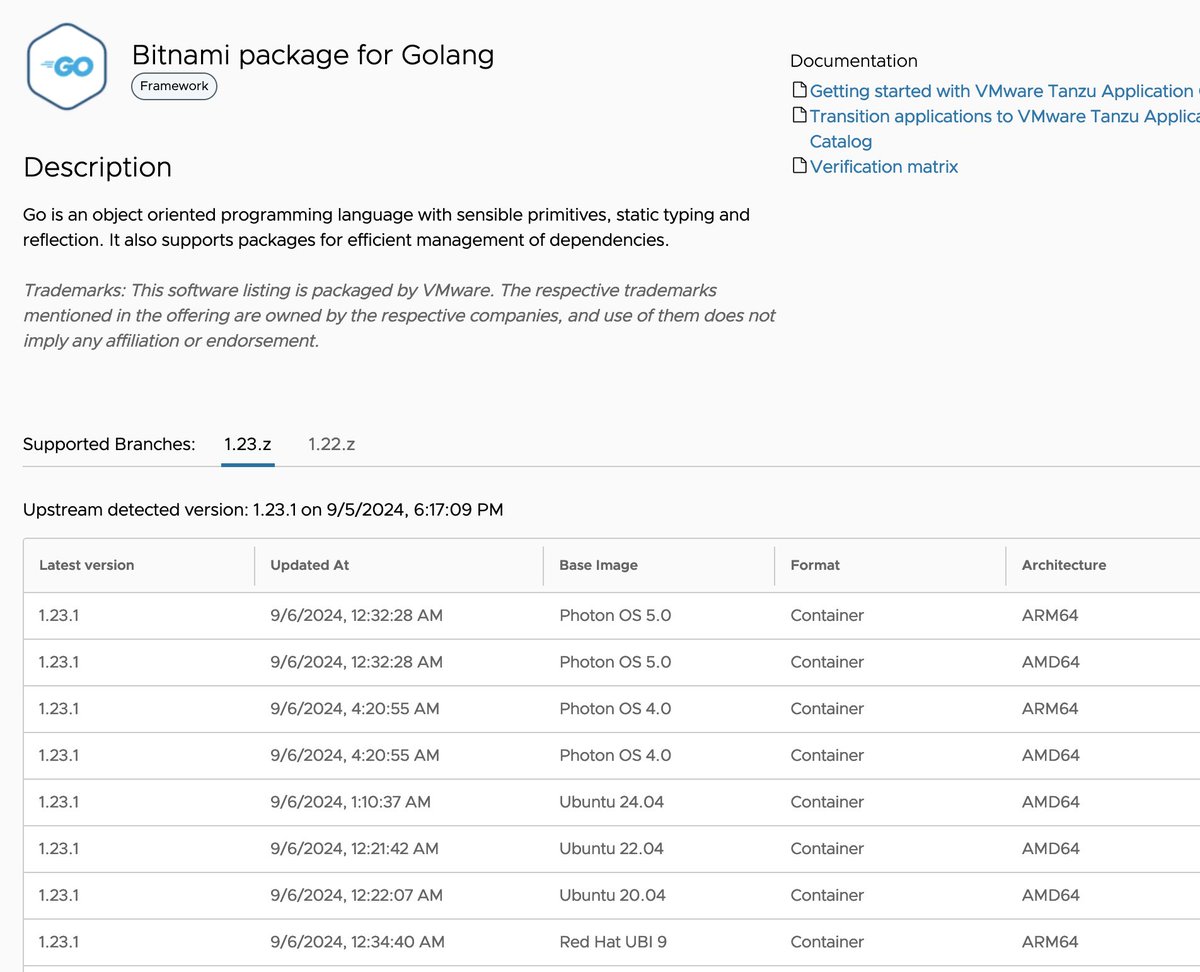This screenshot has height=972, width=1200.
Task: Click the Upstream detected version 1.23.1 line
Action: 263,510
